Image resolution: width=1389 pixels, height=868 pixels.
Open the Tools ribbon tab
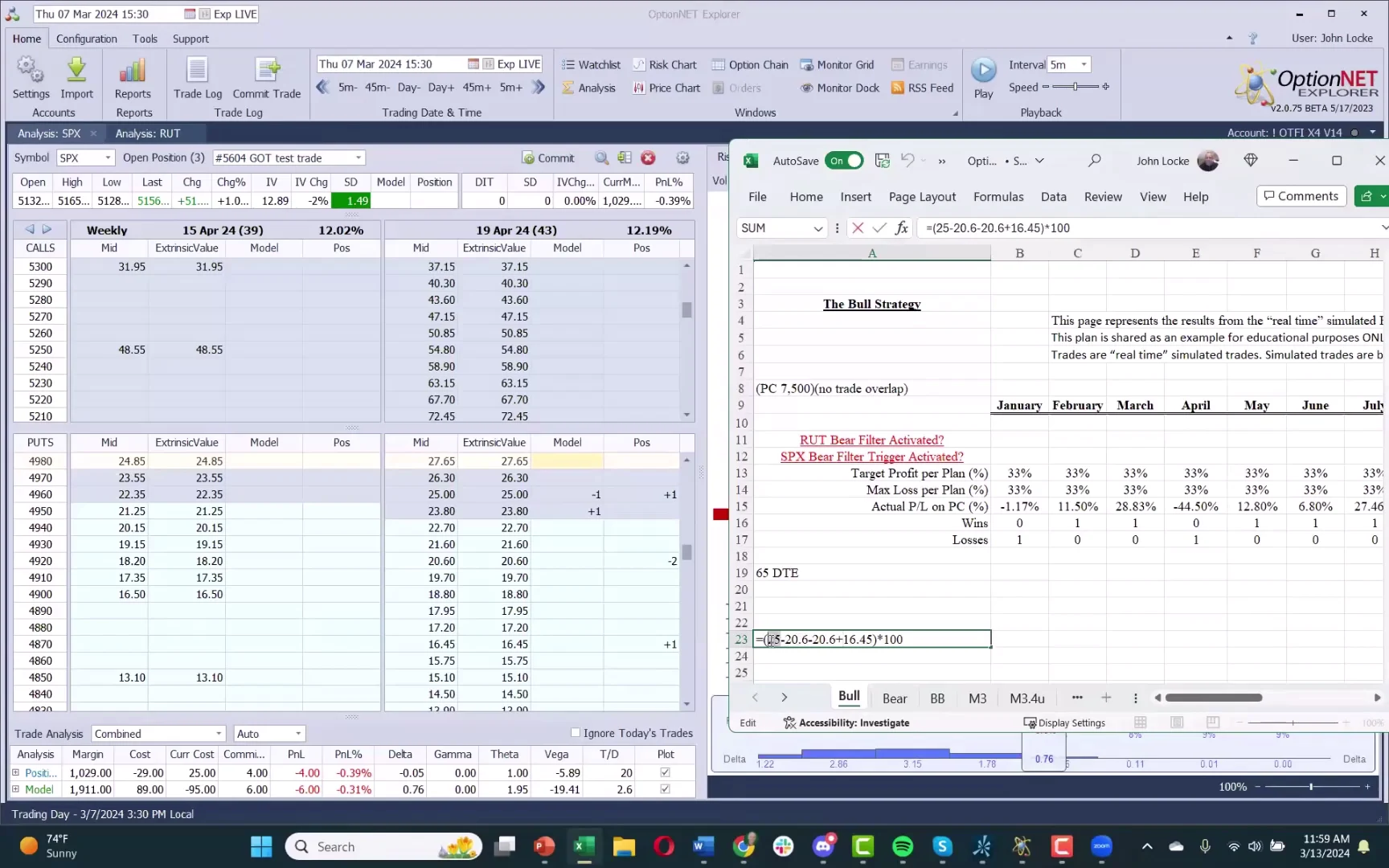pyautogui.click(x=145, y=39)
